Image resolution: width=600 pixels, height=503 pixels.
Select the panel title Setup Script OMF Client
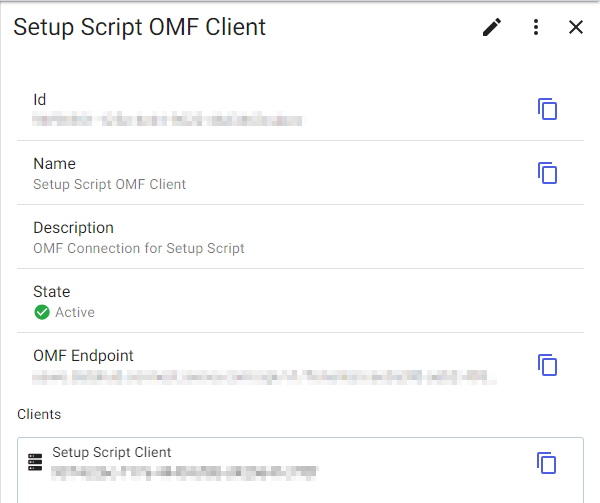[139, 28]
